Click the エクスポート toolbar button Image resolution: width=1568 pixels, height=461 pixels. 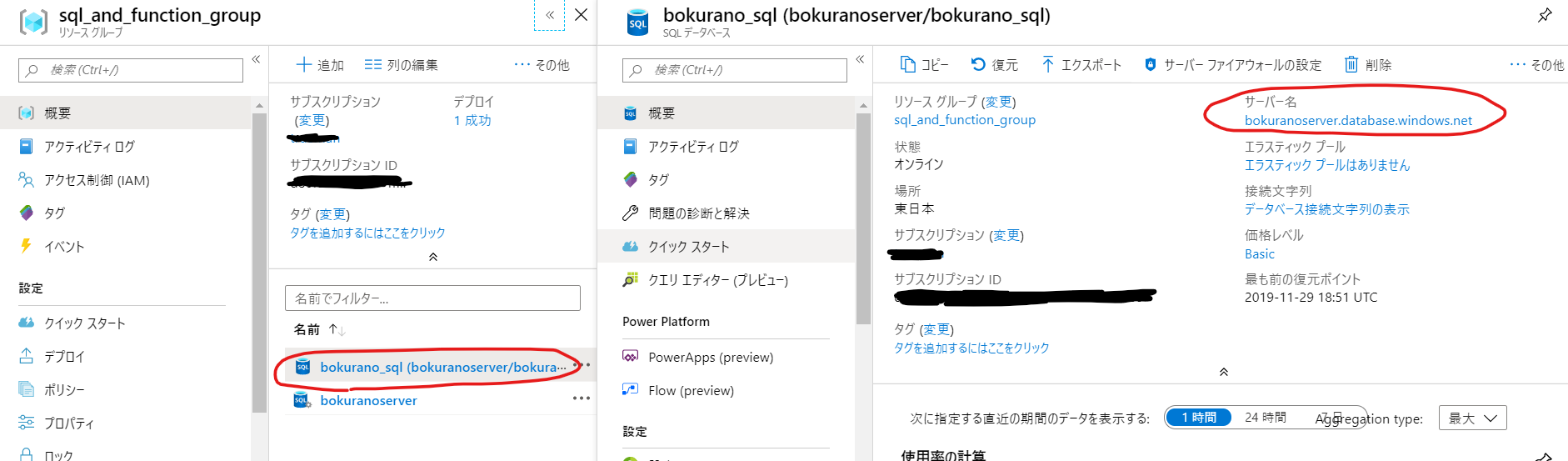pos(1081,65)
